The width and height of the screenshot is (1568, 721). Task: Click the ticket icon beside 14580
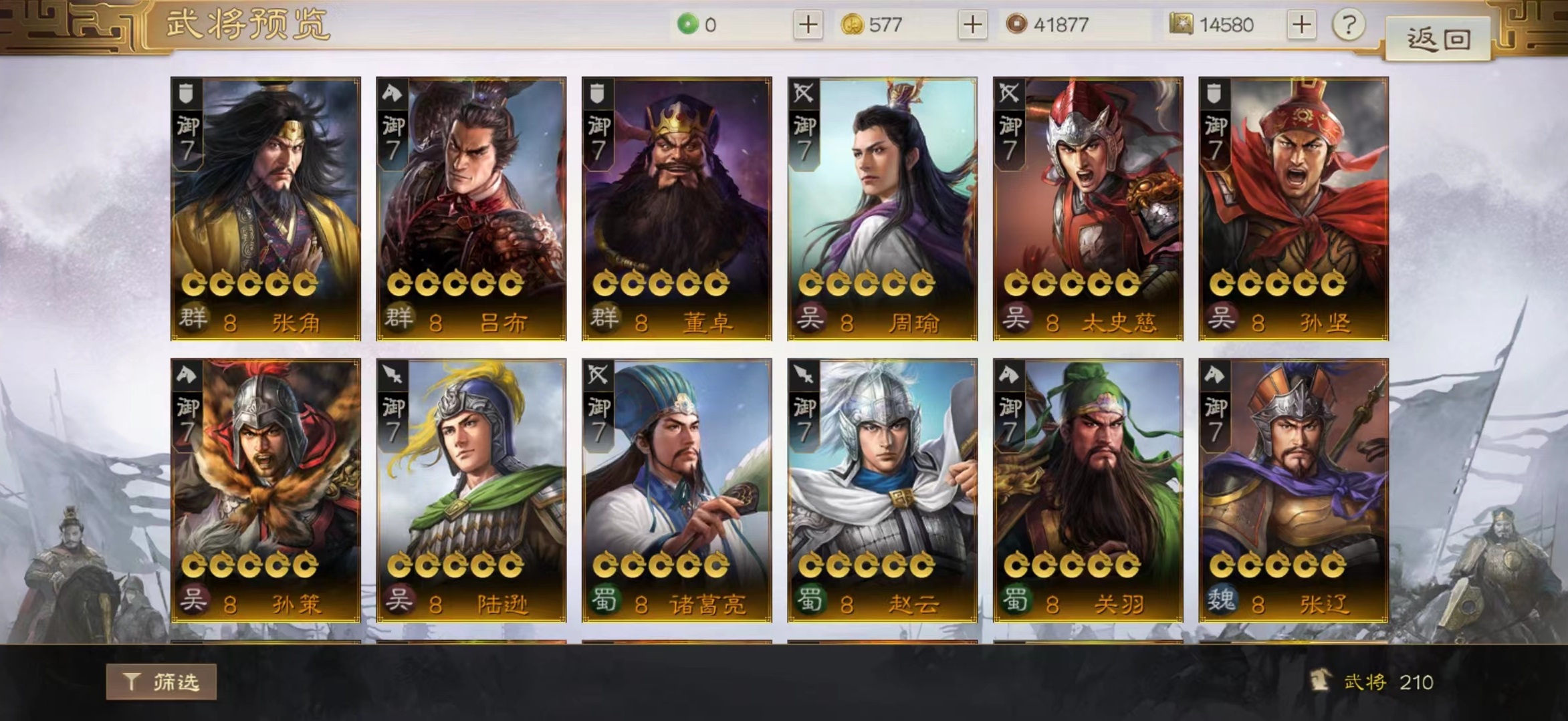pos(1181,25)
